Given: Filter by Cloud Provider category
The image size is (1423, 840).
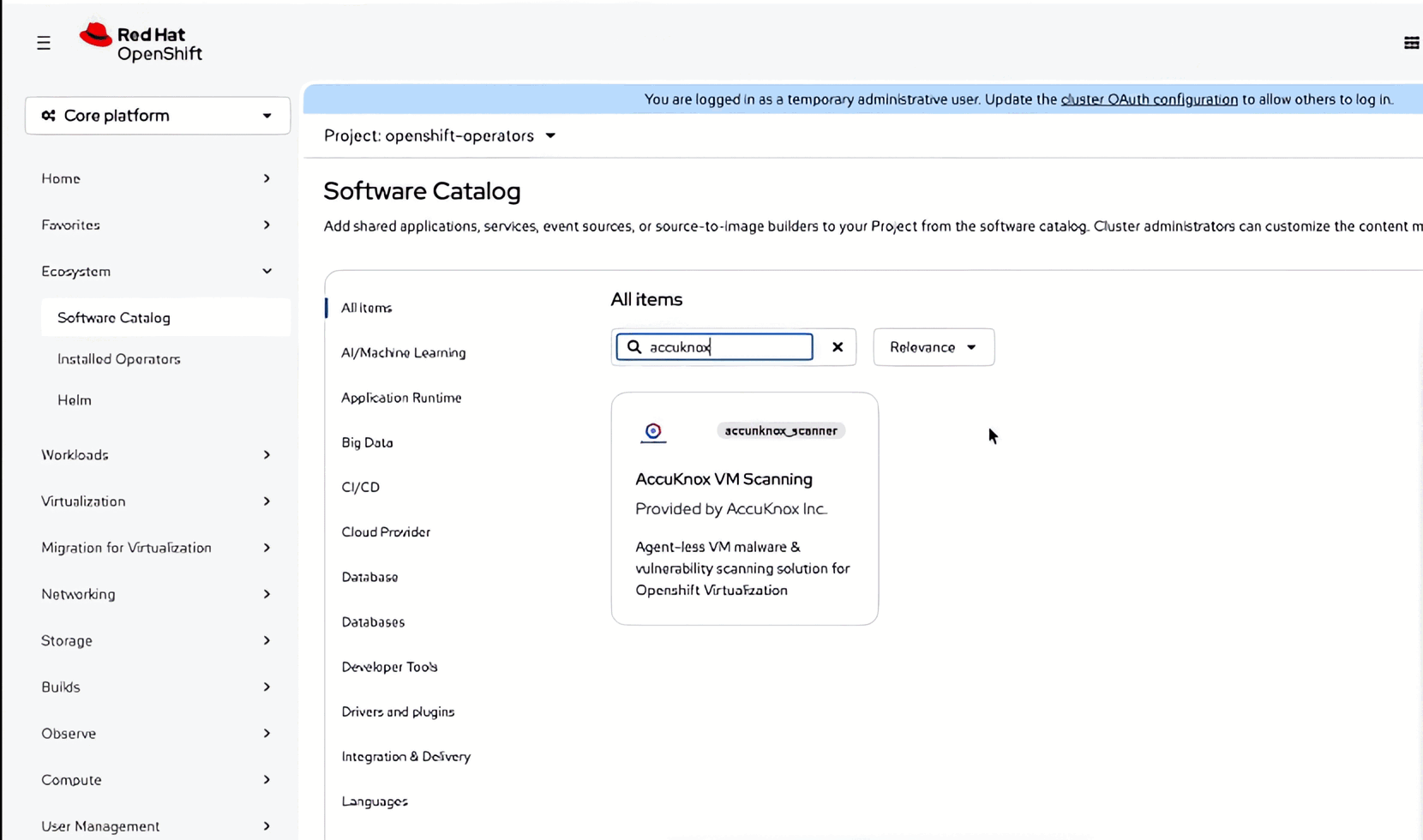Looking at the screenshot, I should (x=386, y=531).
